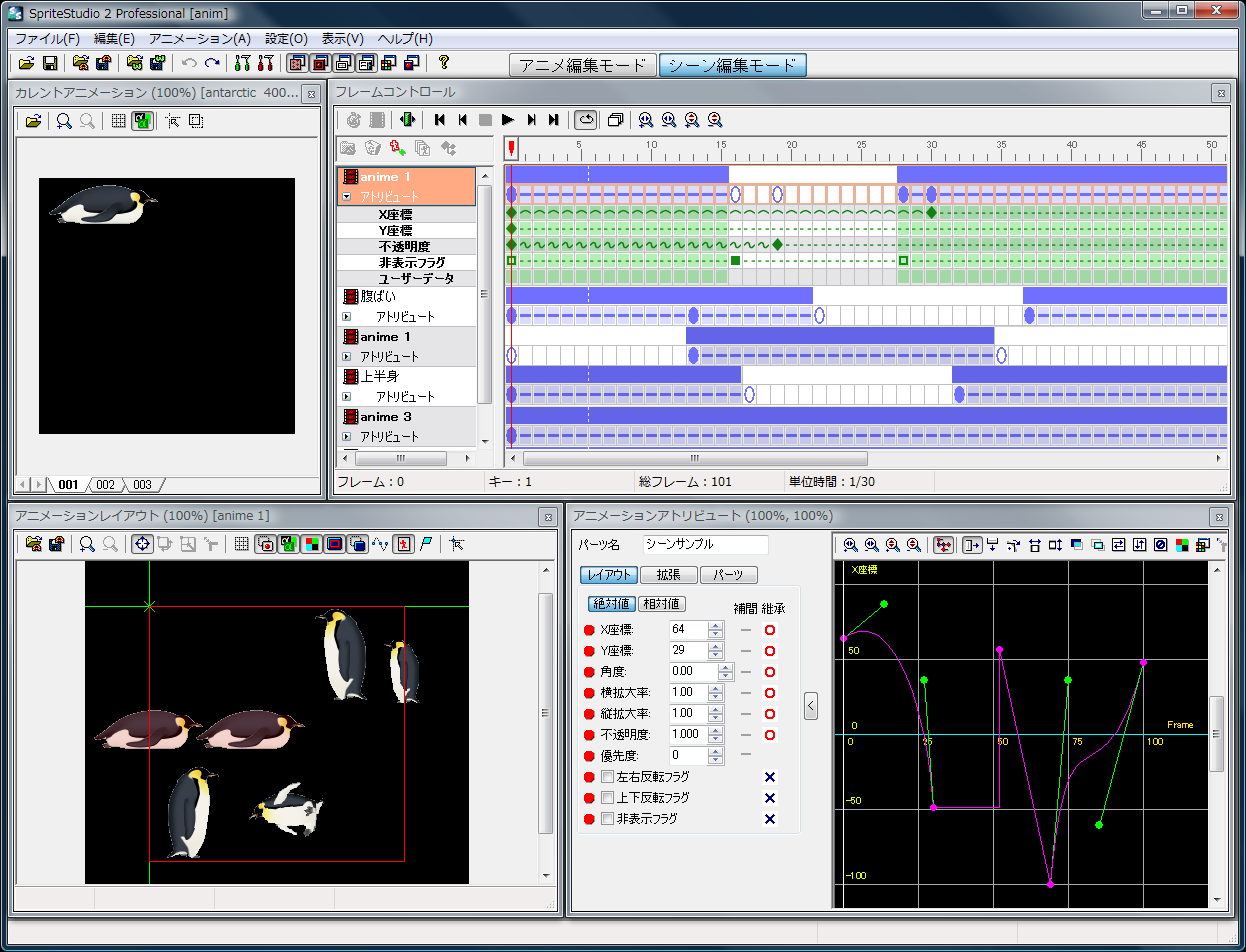Click the play button in Frame Control
Image resolution: width=1246 pixels, height=952 pixels.
click(x=508, y=120)
